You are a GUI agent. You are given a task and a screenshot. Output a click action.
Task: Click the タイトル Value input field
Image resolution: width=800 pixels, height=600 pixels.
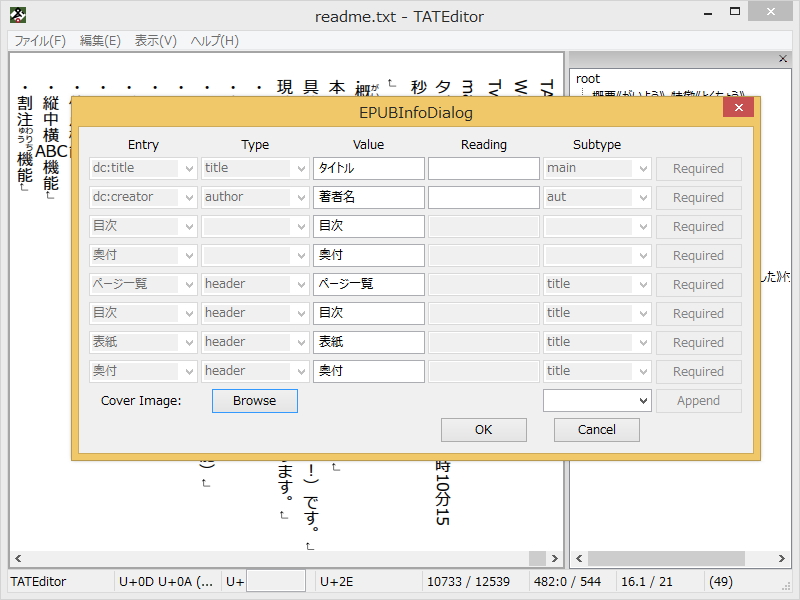coord(369,168)
